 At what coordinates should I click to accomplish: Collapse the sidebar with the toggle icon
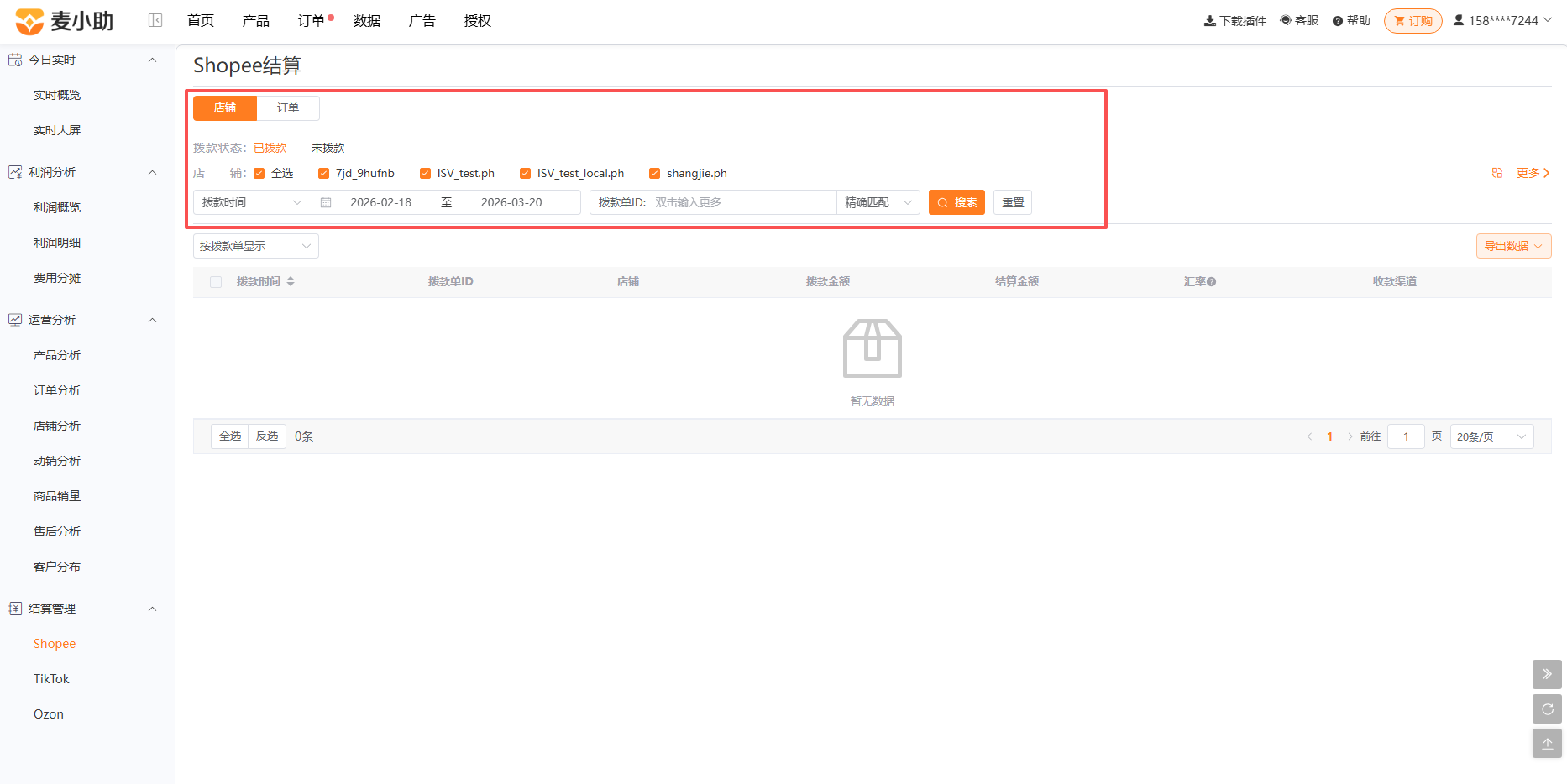[x=155, y=20]
